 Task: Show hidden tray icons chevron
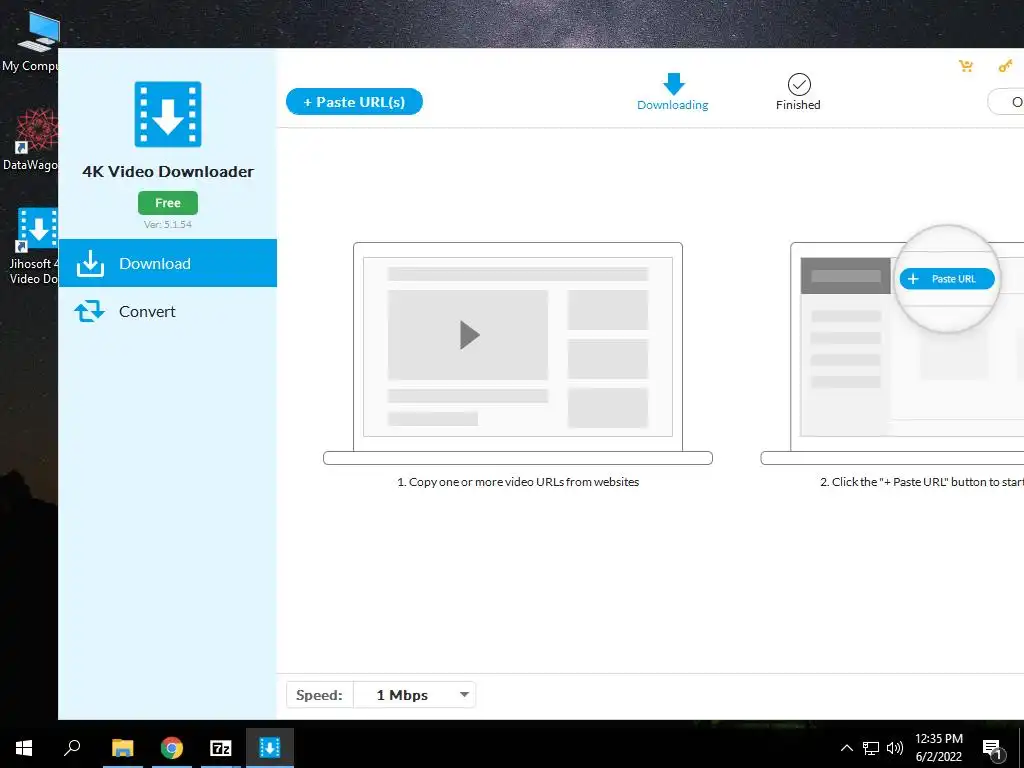click(846, 748)
